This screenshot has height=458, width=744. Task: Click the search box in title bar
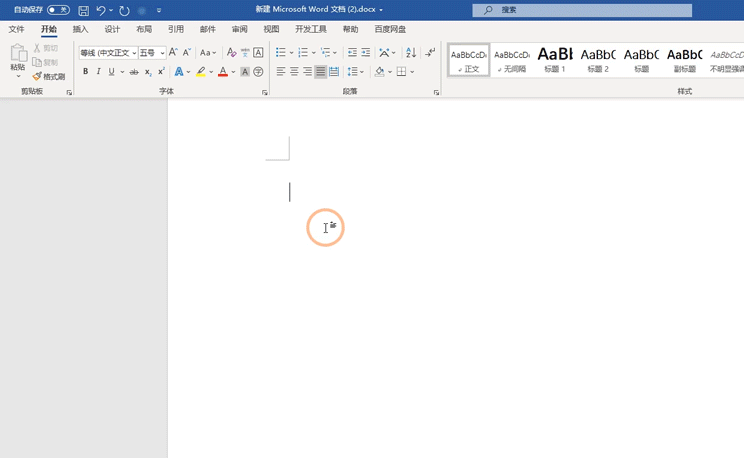click(x=582, y=10)
